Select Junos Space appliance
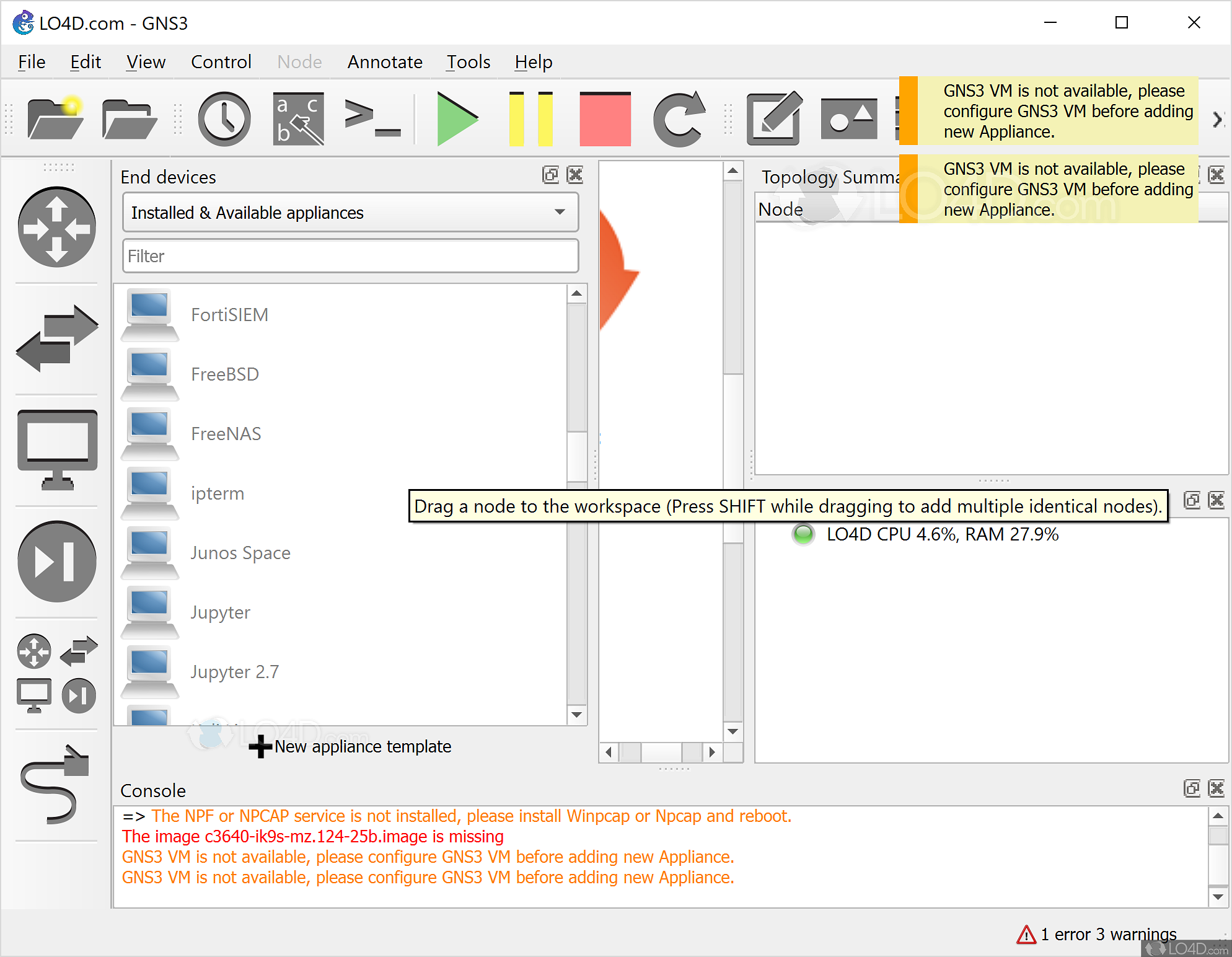The width and height of the screenshot is (1232, 957). pyautogui.click(x=340, y=553)
